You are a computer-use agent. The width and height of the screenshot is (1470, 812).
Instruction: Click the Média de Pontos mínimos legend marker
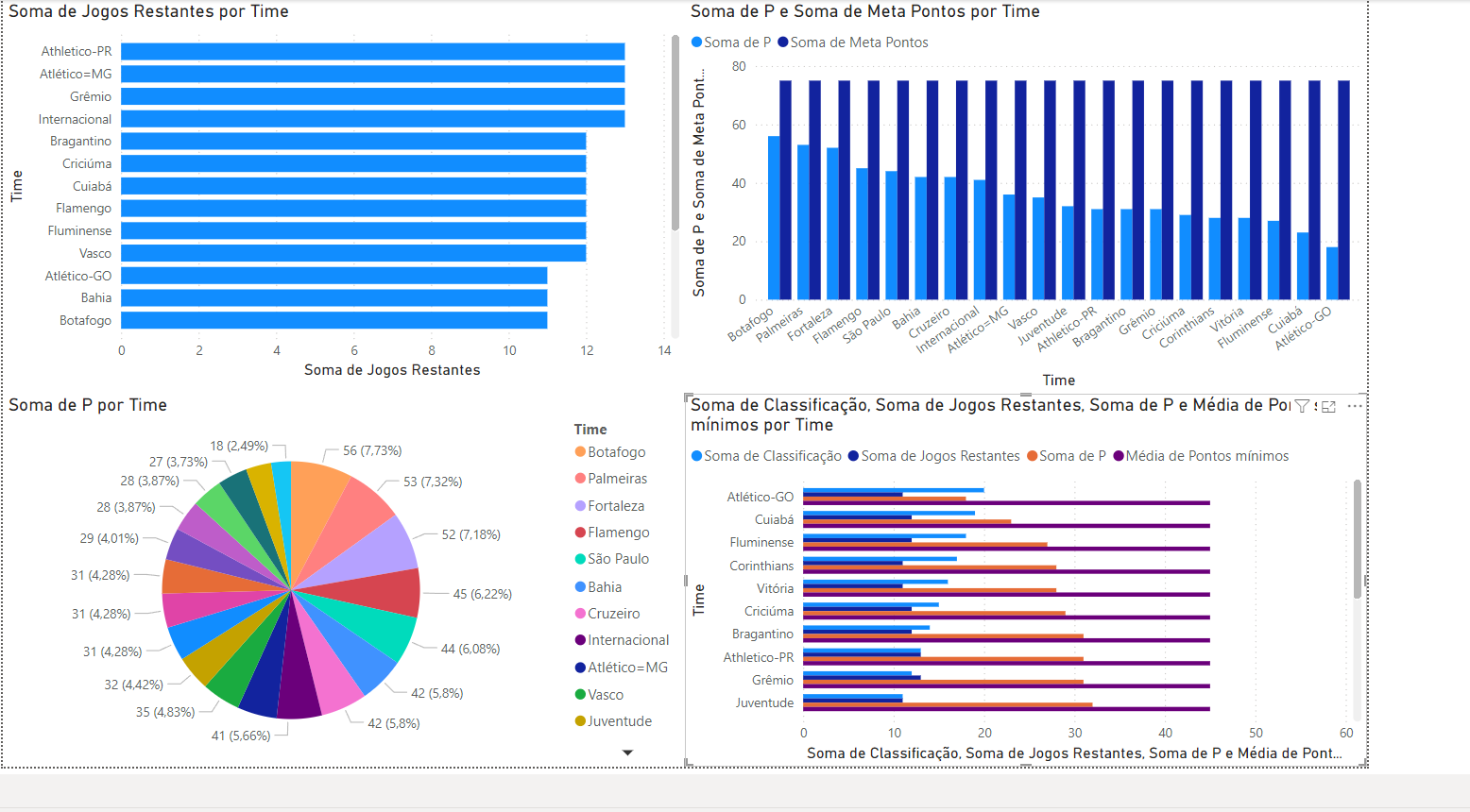coord(1119,456)
